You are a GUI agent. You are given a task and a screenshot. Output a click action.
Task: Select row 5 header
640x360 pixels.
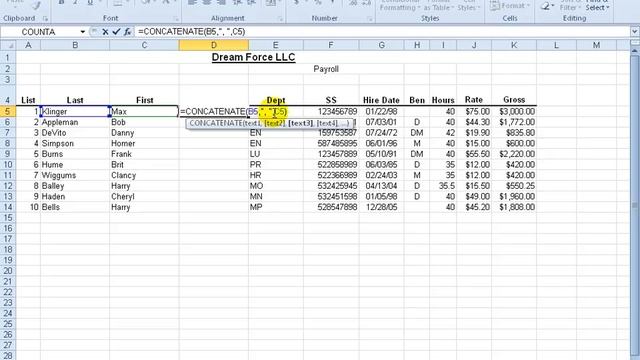pyautogui.click(x=8, y=111)
